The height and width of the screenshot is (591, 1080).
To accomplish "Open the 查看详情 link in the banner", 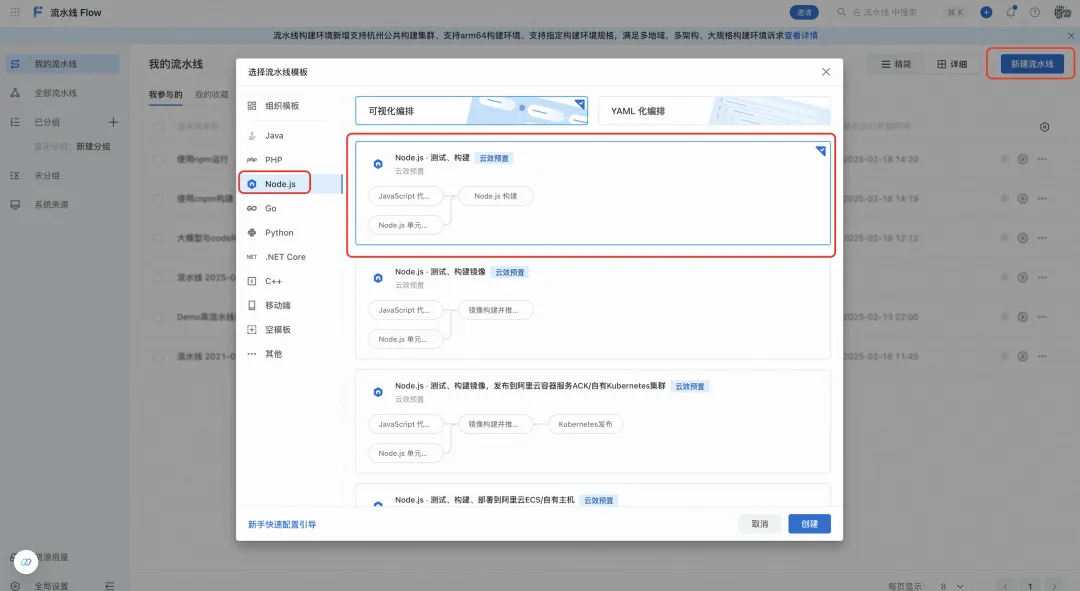I will (x=801, y=36).
